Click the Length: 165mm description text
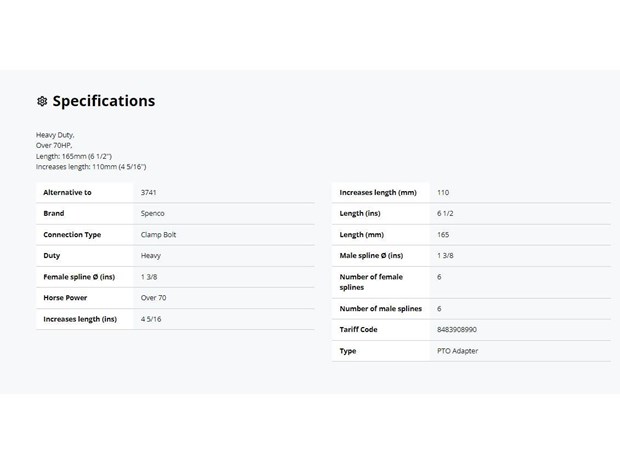620x465 pixels. point(74,156)
